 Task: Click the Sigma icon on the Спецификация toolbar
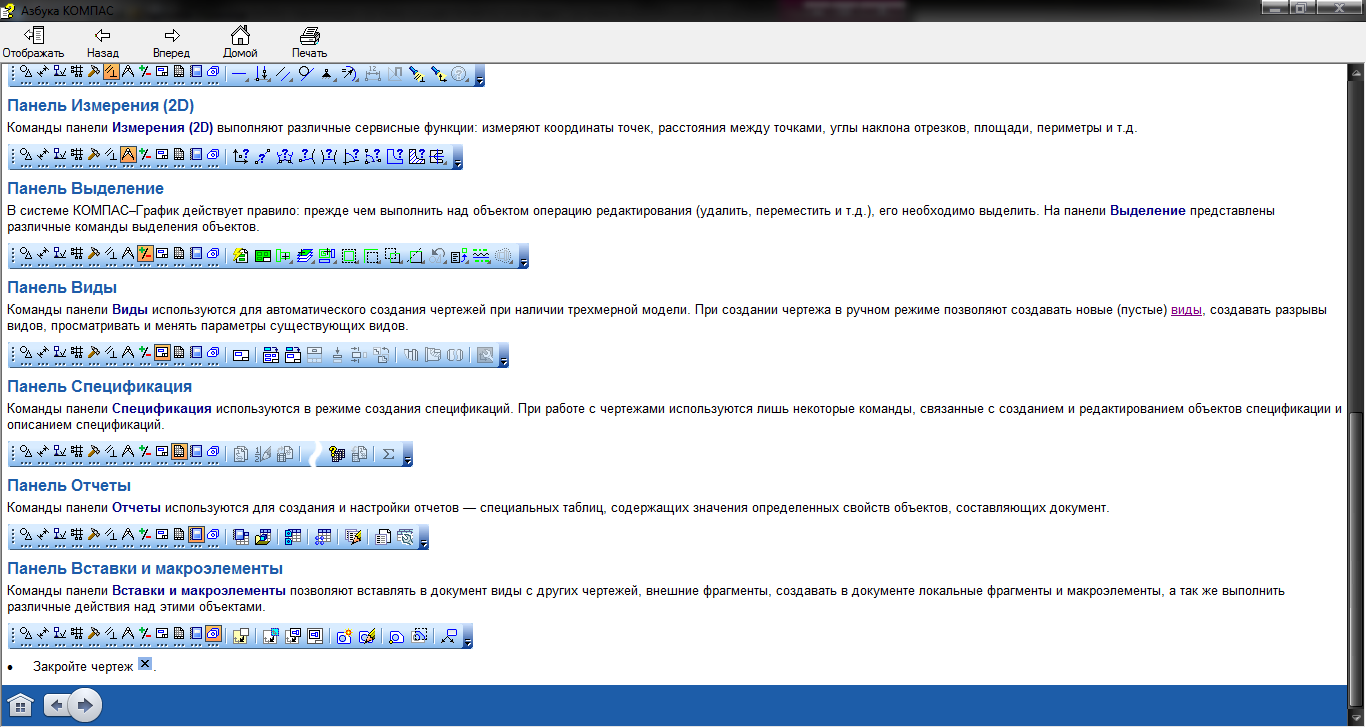pyautogui.click(x=388, y=454)
